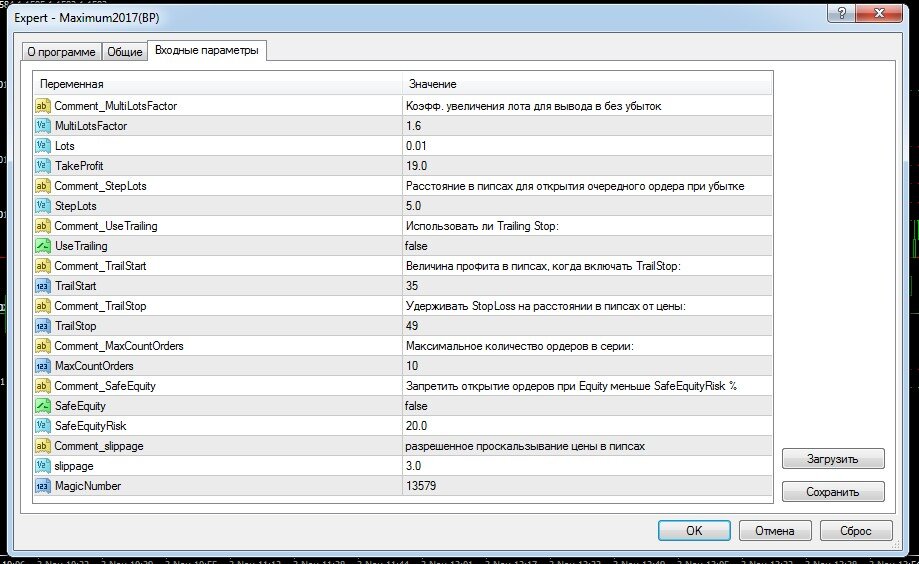Click the icon beside TakeProfit
This screenshot has width=919, height=564.
click(x=43, y=166)
